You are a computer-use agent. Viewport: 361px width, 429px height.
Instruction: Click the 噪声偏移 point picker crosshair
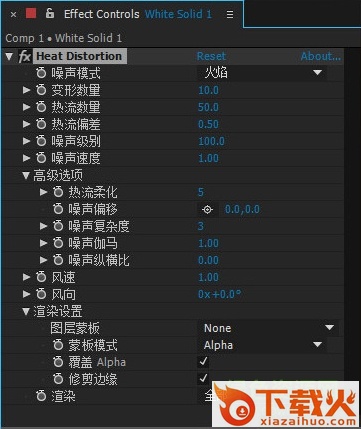coord(208,209)
